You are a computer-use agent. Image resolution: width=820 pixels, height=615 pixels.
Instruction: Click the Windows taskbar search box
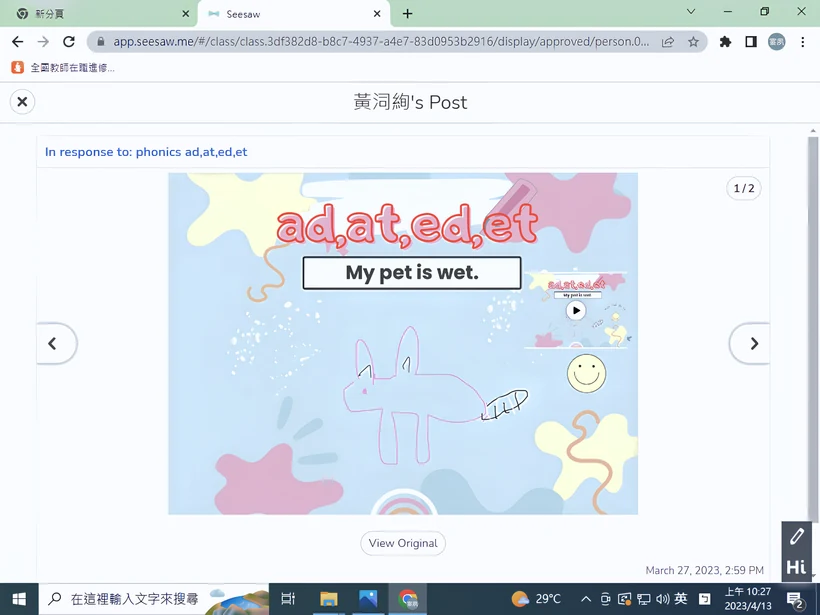pyautogui.click(x=154, y=599)
